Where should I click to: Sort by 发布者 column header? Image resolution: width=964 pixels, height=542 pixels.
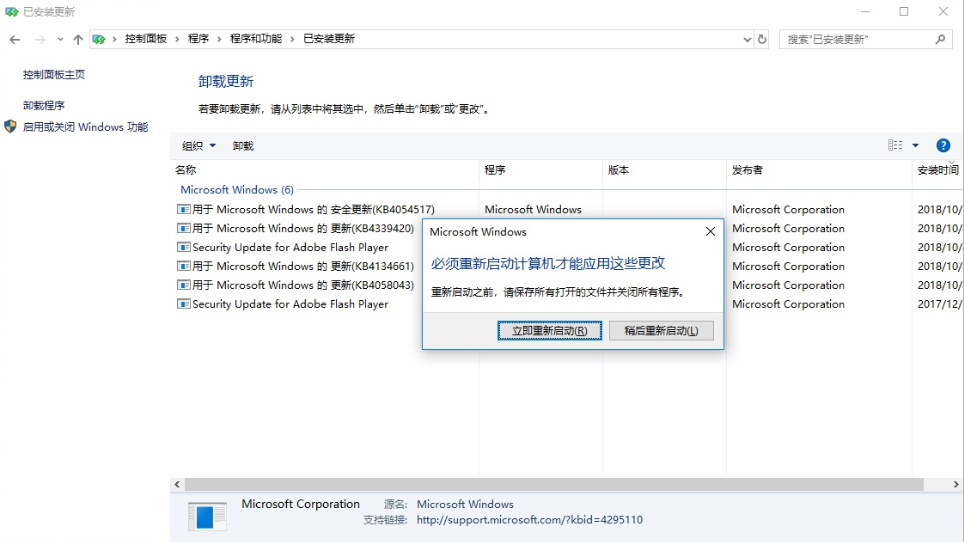819,170
